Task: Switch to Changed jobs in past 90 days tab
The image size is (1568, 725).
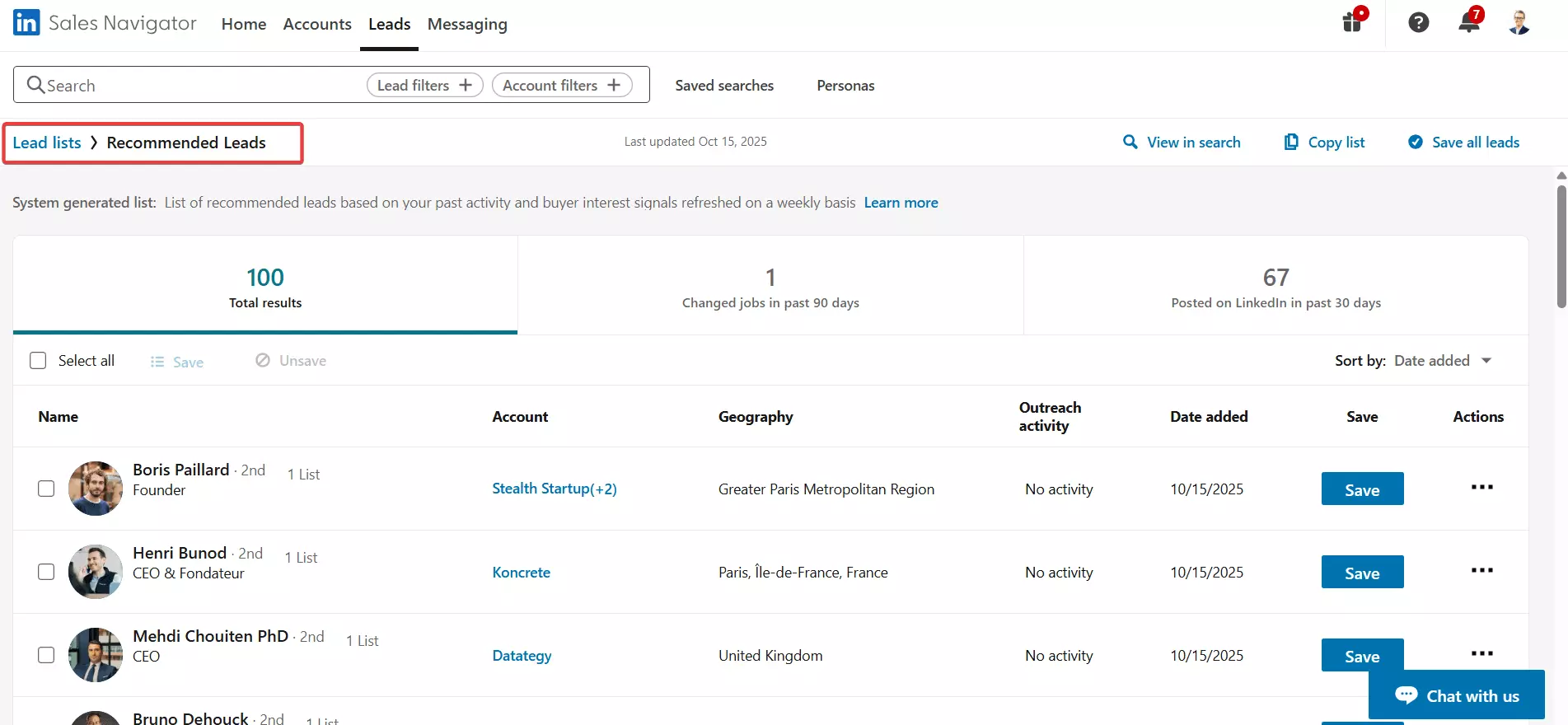Action: click(770, 286)
